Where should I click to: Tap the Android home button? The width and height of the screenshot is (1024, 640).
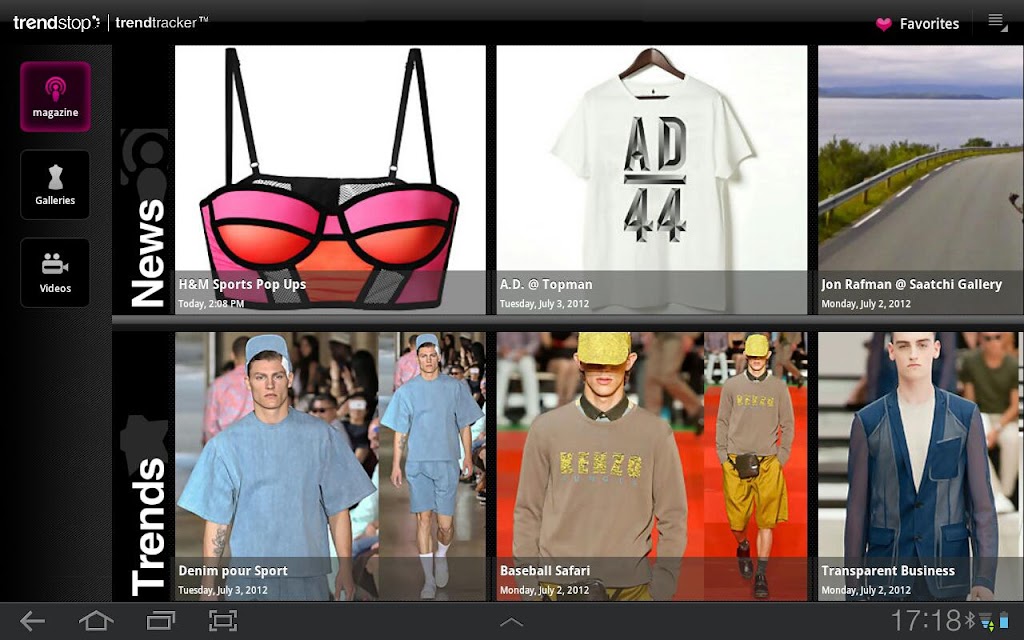point(96,620)
